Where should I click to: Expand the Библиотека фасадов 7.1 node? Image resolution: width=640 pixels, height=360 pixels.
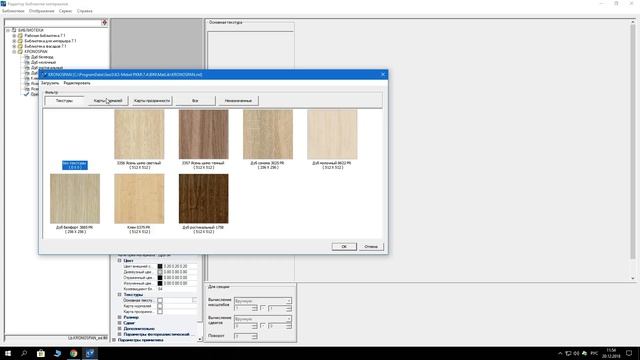click(14, 46)
